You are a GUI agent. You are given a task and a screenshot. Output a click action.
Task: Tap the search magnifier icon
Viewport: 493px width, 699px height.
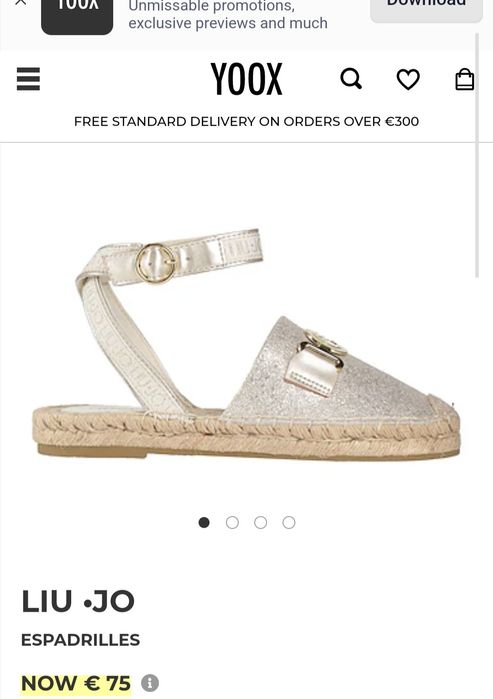(x=351, y=79)
